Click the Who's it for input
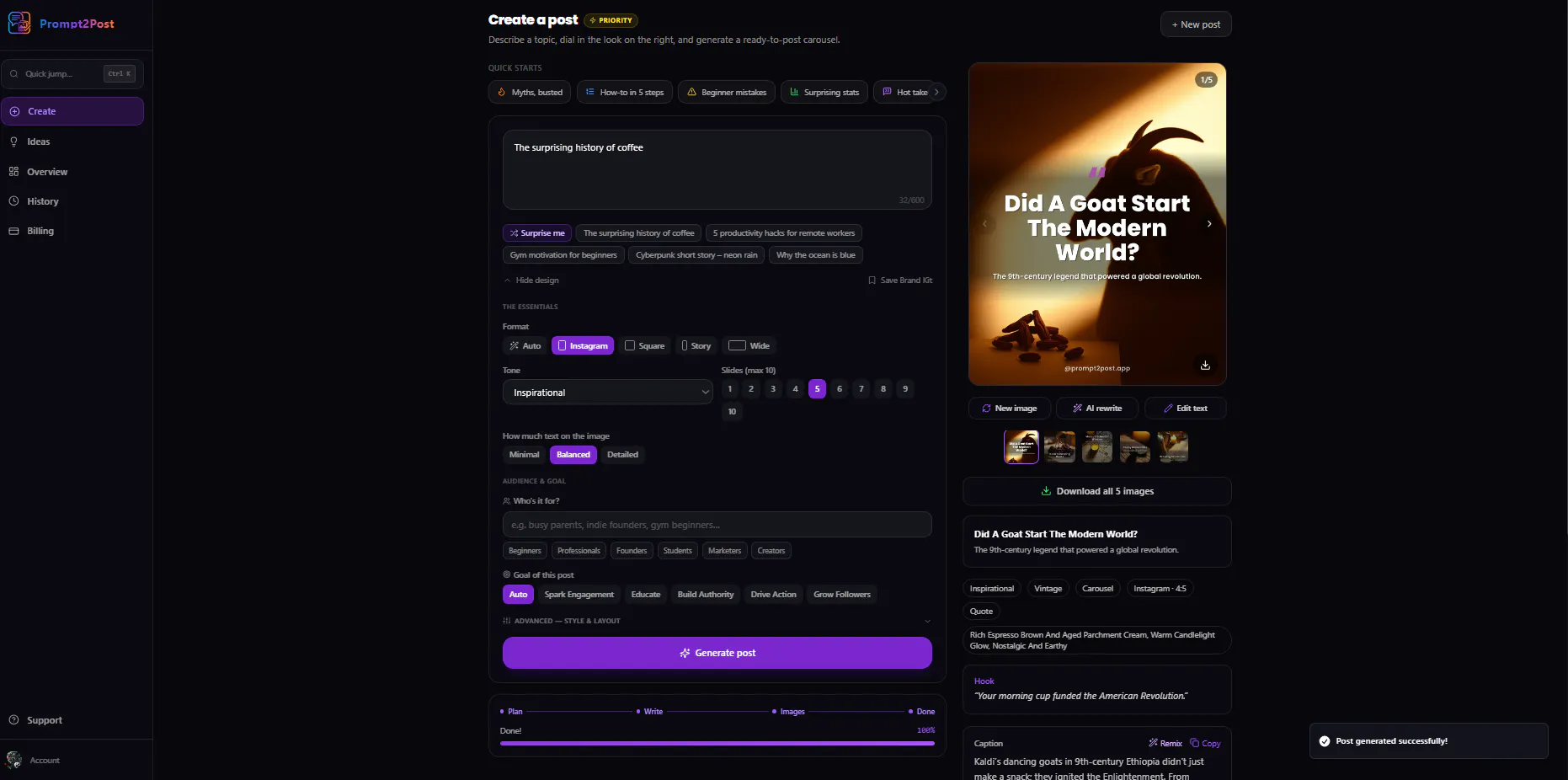 pyautogui.click(x=717, y=525)
